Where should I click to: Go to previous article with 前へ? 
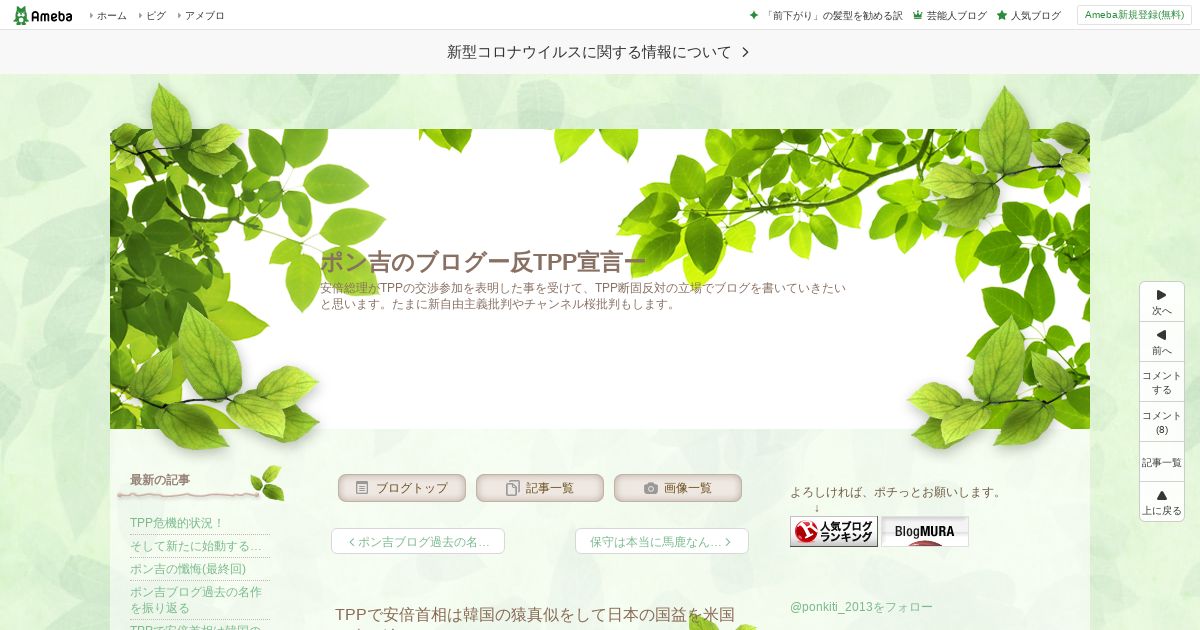click(x=1162, y=342)
